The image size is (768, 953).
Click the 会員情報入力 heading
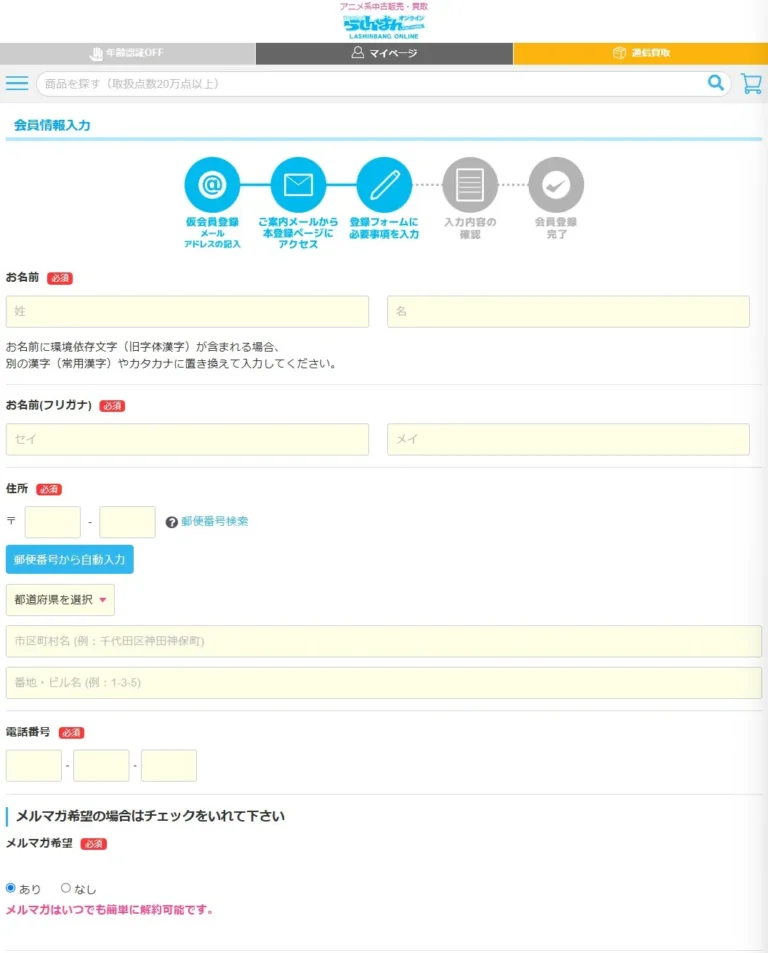click(52, 125)
